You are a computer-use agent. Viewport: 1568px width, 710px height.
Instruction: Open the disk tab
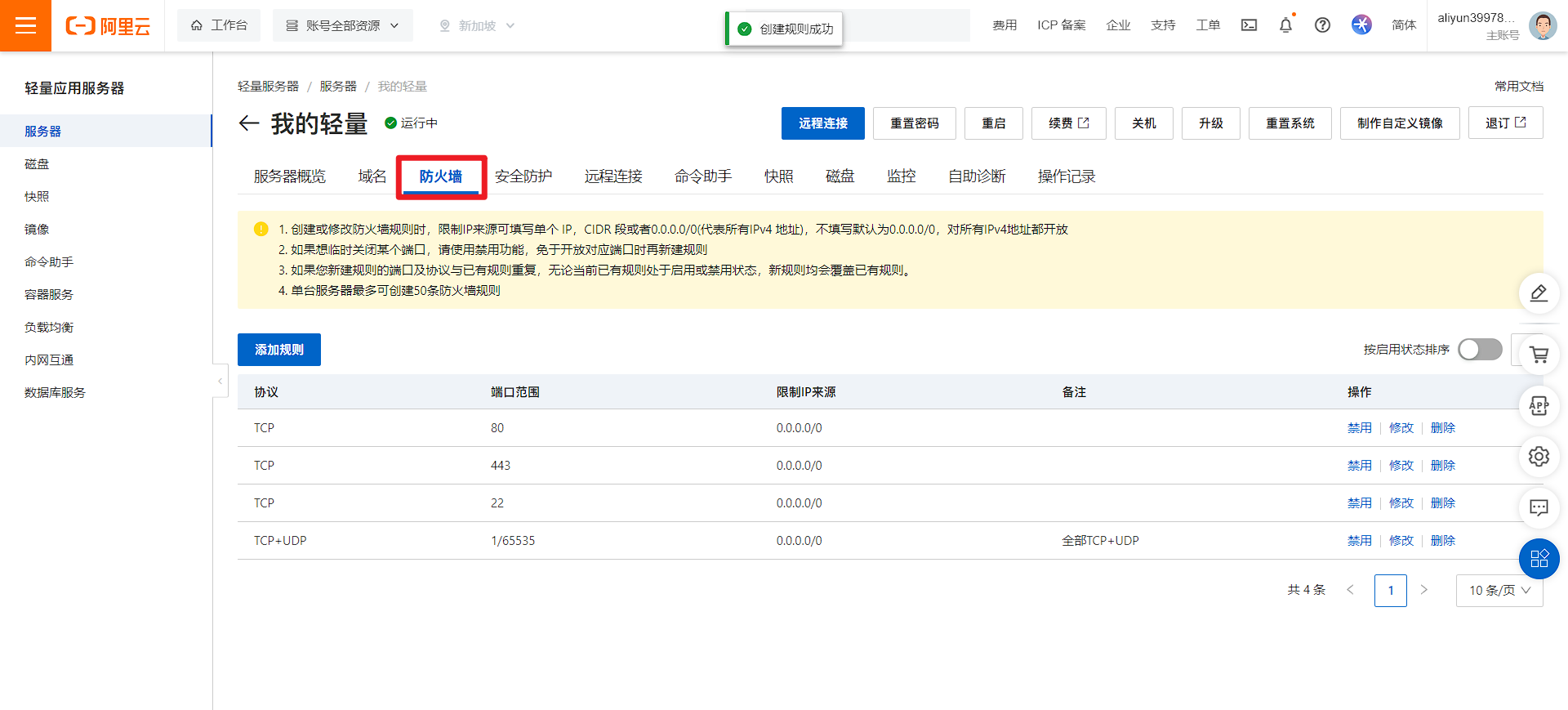[x=840, y=176]
